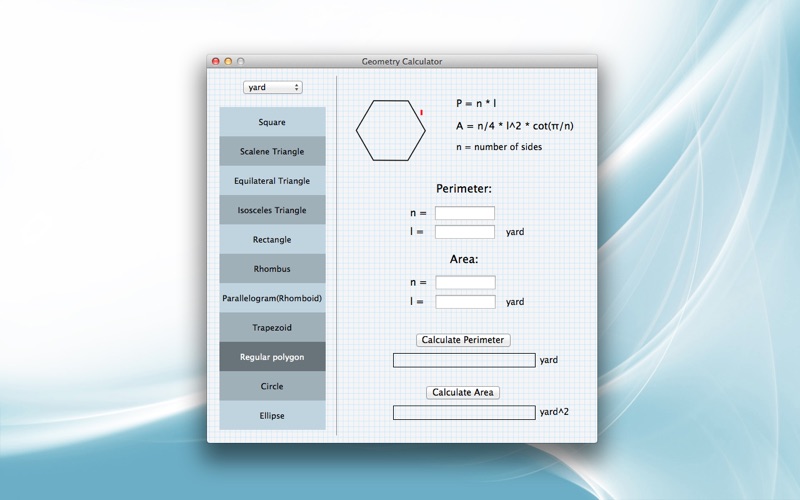Click the Area n input field
The height and width of the screenshot is (500, 800).
point(465,283)
